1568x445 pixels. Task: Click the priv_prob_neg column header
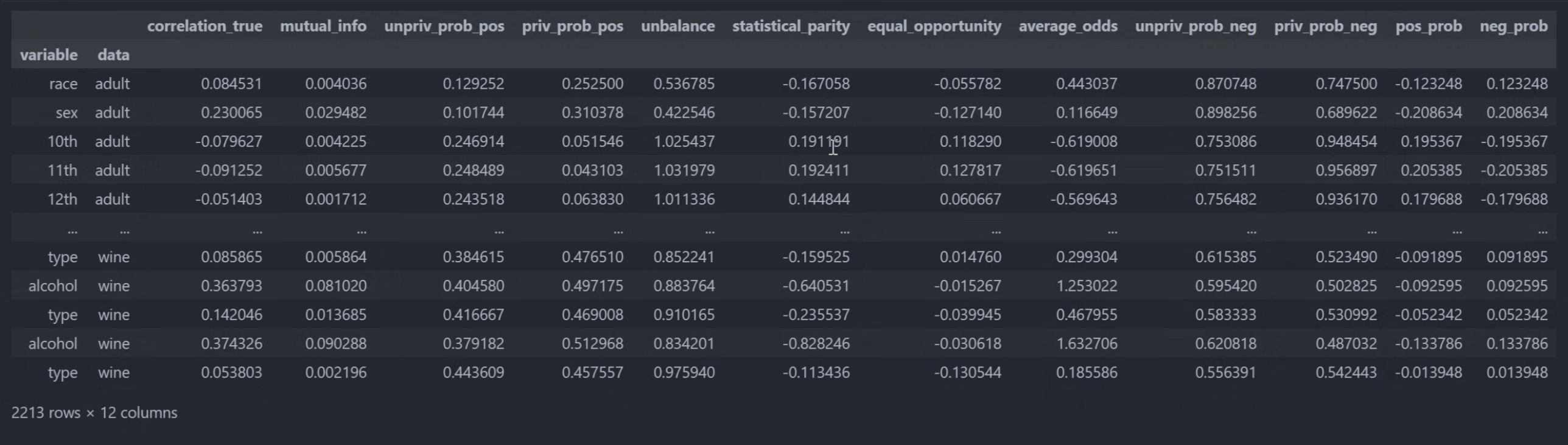point(1326,26)
